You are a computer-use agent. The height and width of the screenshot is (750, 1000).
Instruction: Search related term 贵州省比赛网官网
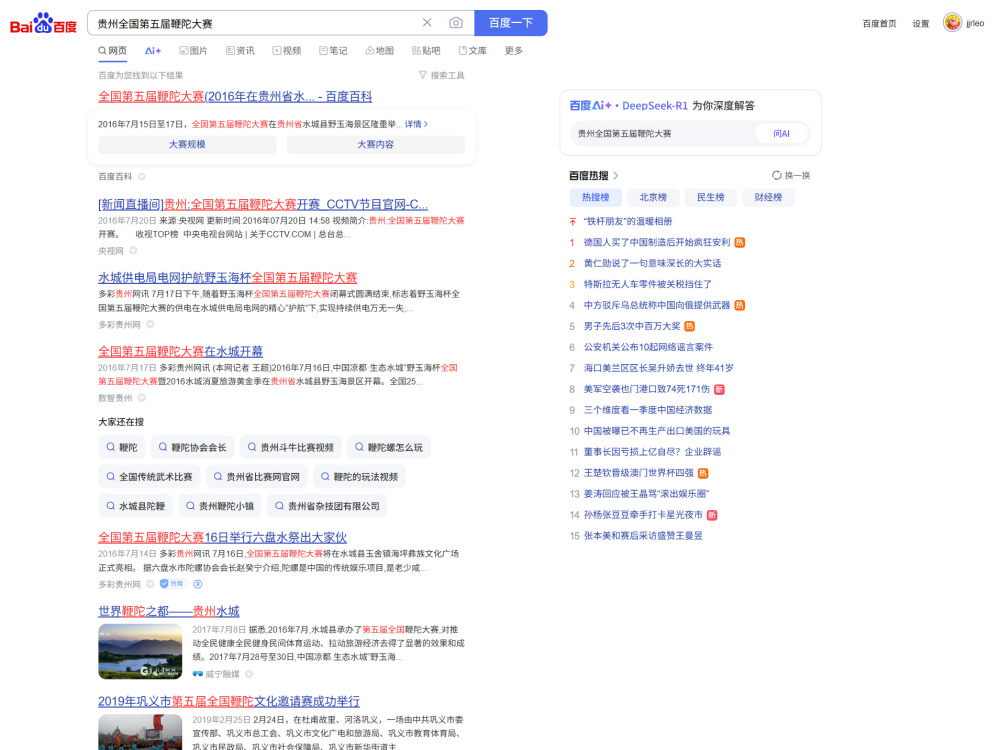256,477
